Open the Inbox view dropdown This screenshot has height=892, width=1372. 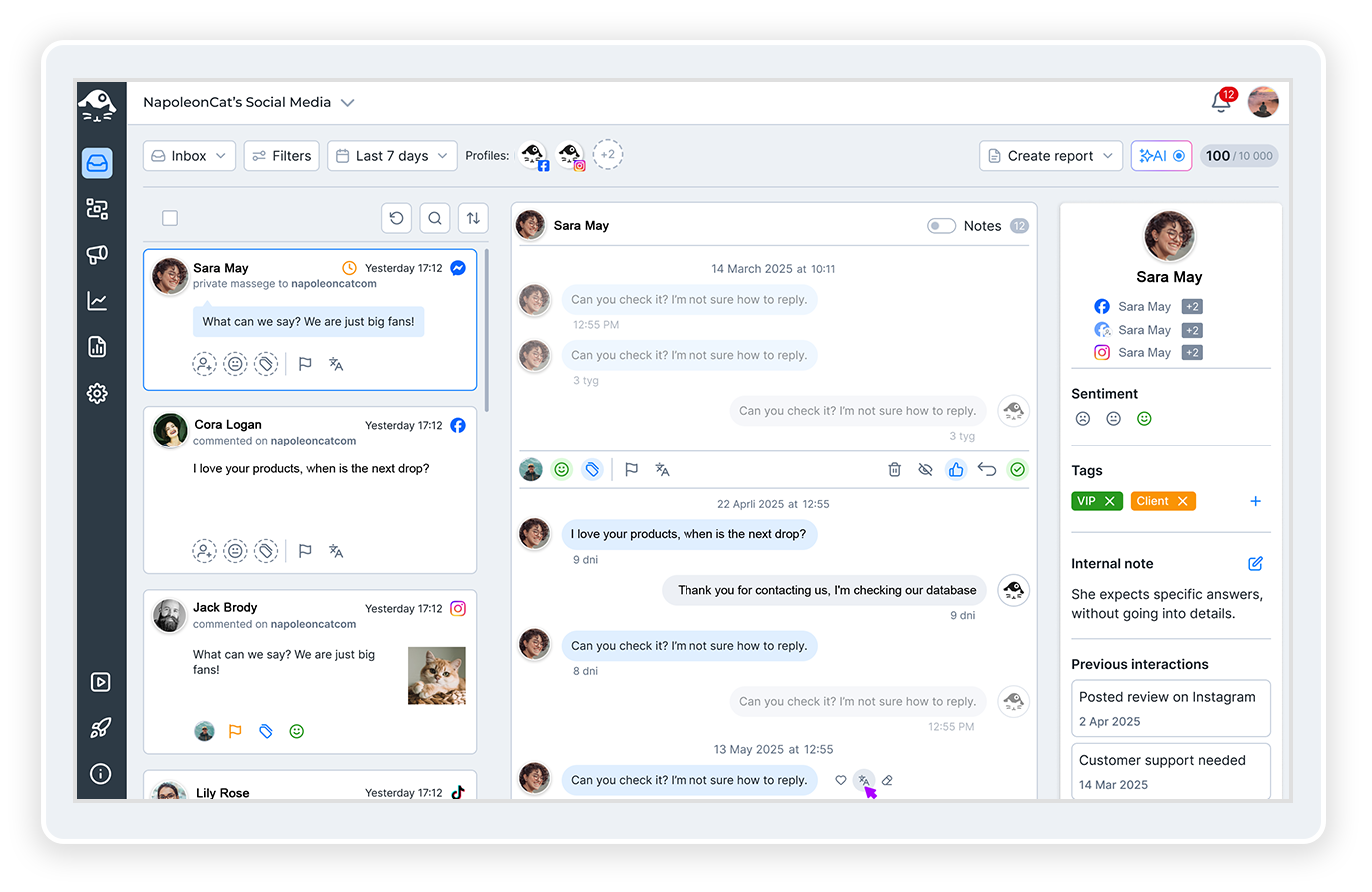tap(188, 155)
